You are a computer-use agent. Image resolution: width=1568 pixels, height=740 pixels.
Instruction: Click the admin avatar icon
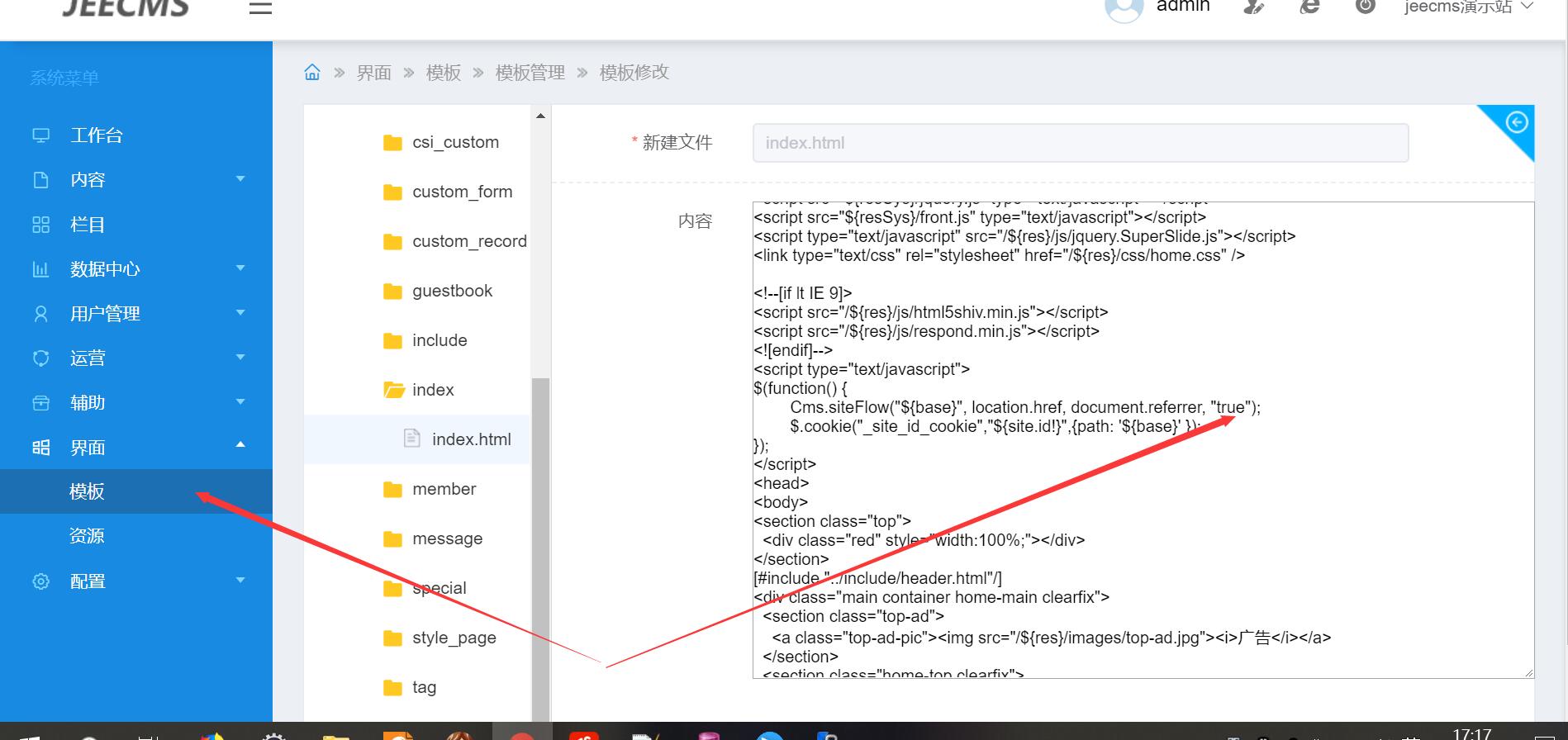click(1124, 8)
